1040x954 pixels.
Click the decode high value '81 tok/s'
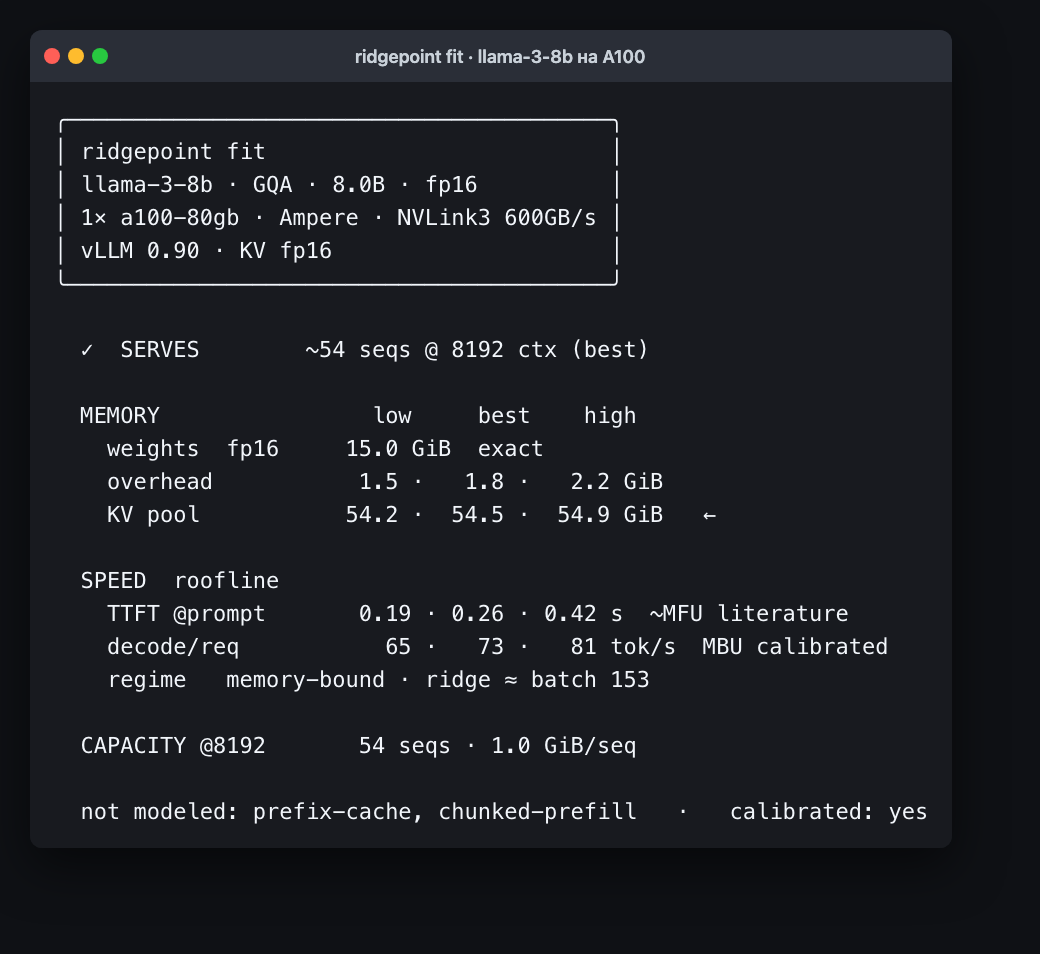coord(623,647)
